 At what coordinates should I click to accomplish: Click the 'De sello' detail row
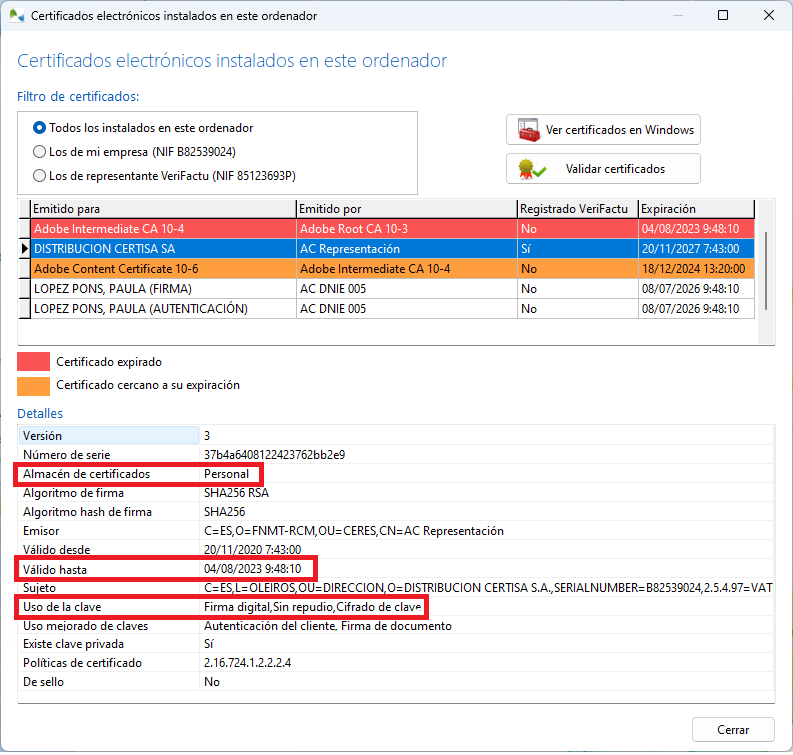click(396, 682)
